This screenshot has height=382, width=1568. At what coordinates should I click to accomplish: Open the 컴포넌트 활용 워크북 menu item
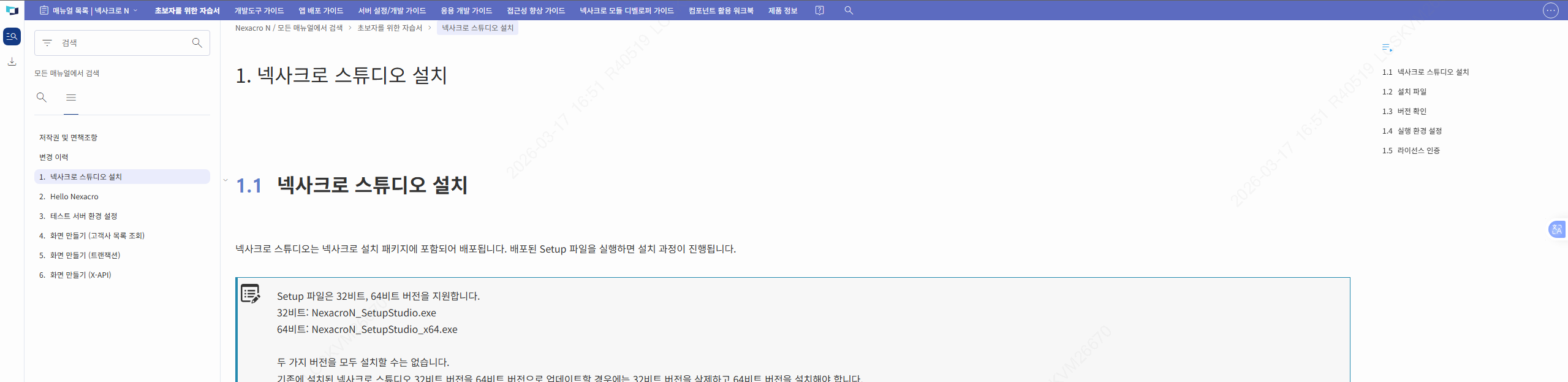(721, 10)
